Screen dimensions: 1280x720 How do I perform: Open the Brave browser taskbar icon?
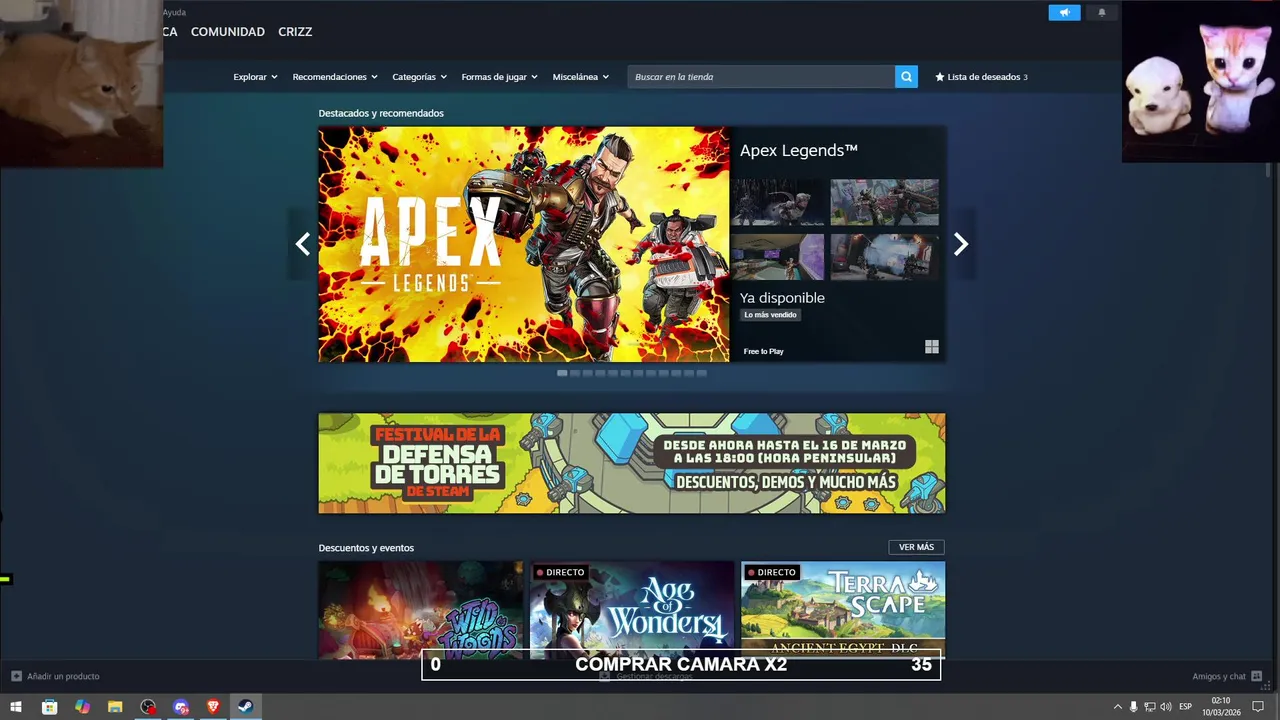213,707
